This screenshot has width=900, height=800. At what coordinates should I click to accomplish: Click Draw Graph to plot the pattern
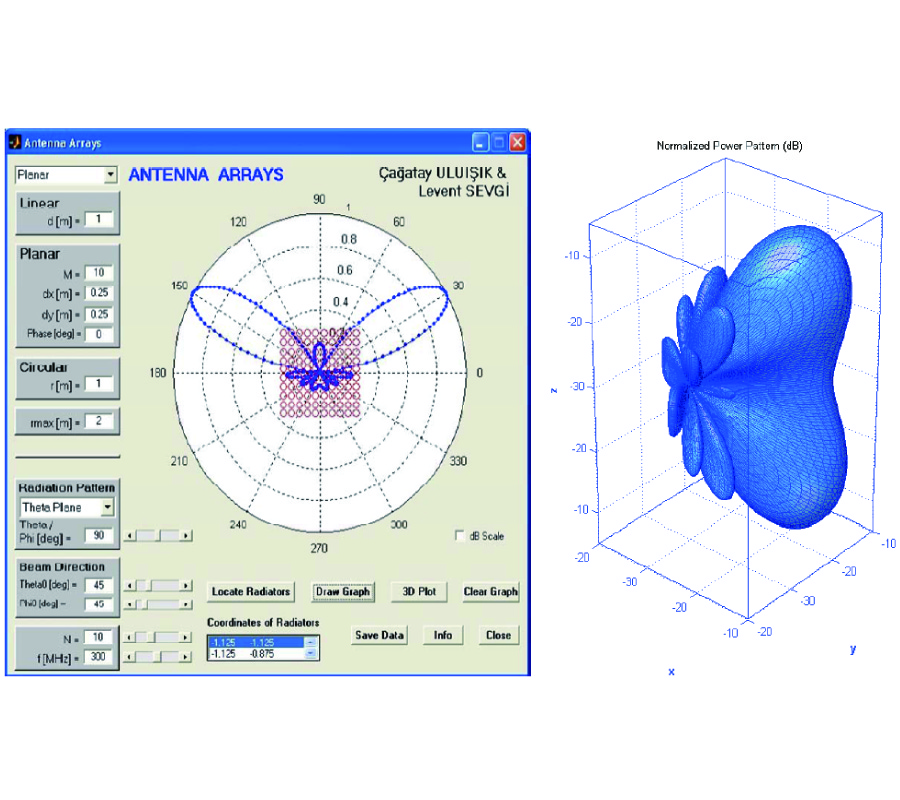343,592
